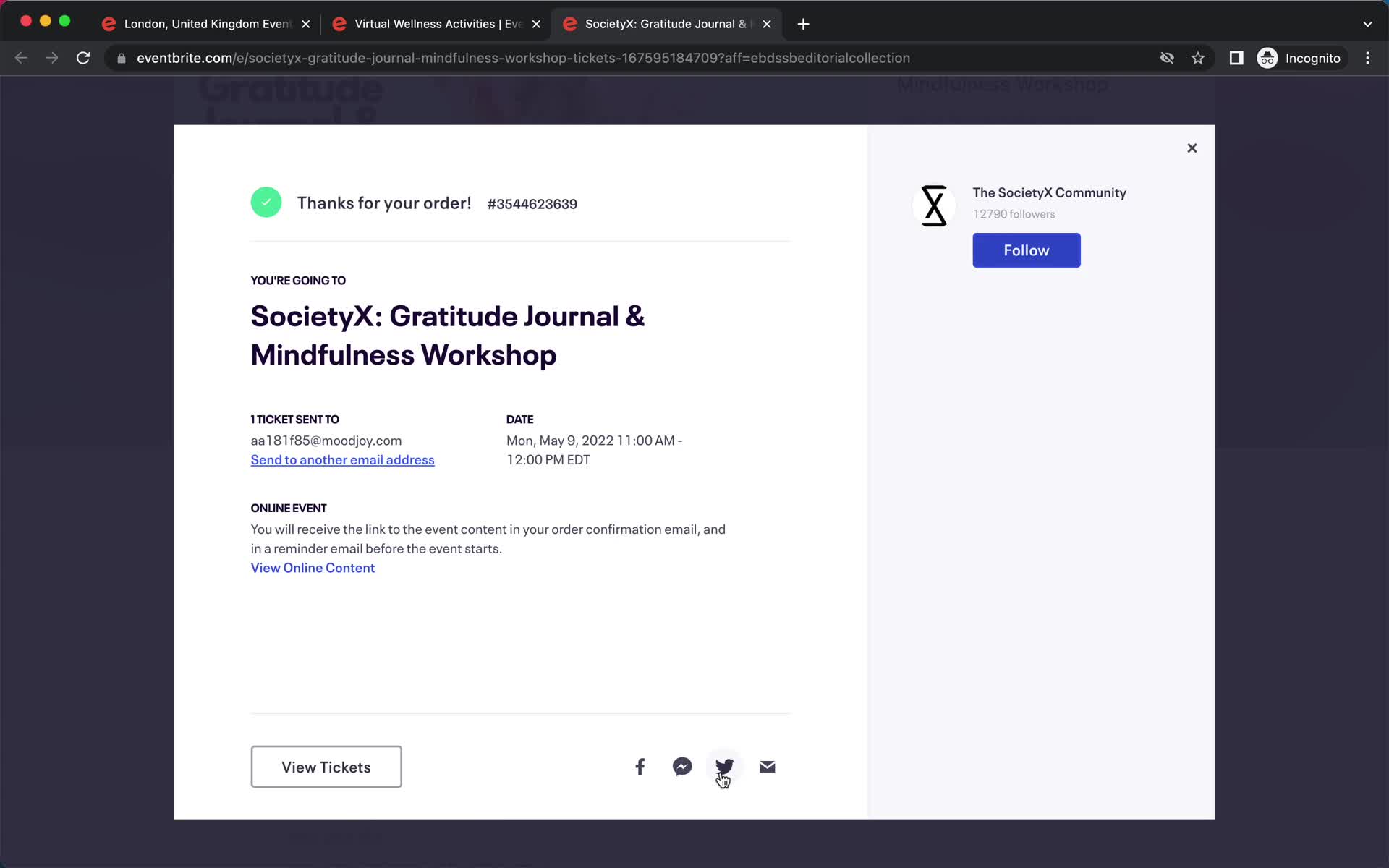Viewport: 1389px width, 868px height.
Task: Click the Messenger share icon
Action: tap(682, 767)
